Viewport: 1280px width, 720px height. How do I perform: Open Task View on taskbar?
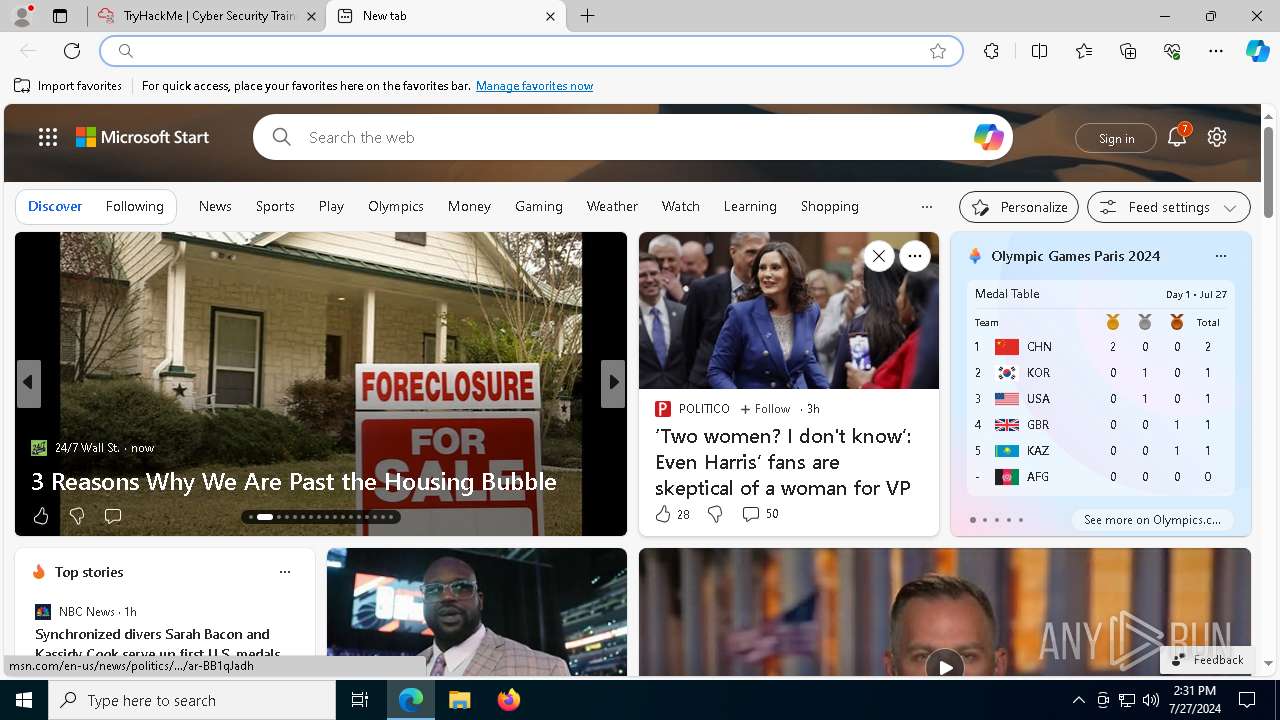(x=360, y=700)
